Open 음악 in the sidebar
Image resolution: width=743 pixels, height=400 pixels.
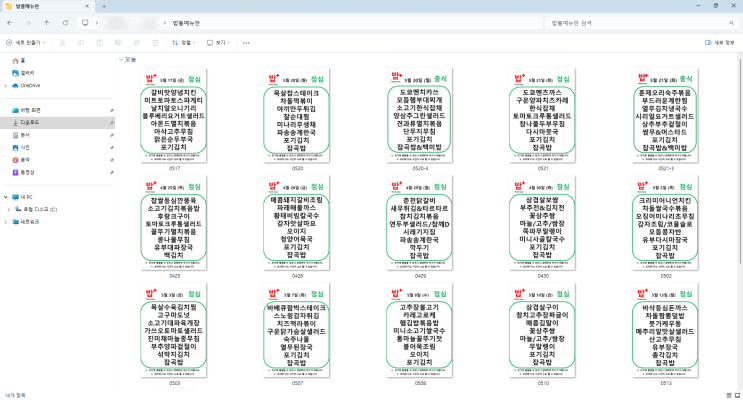[21, 160]
